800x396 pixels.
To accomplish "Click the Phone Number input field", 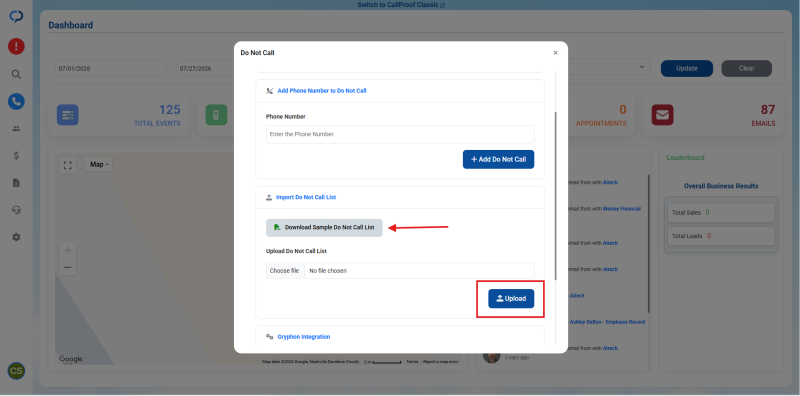I will coord(400,134).
